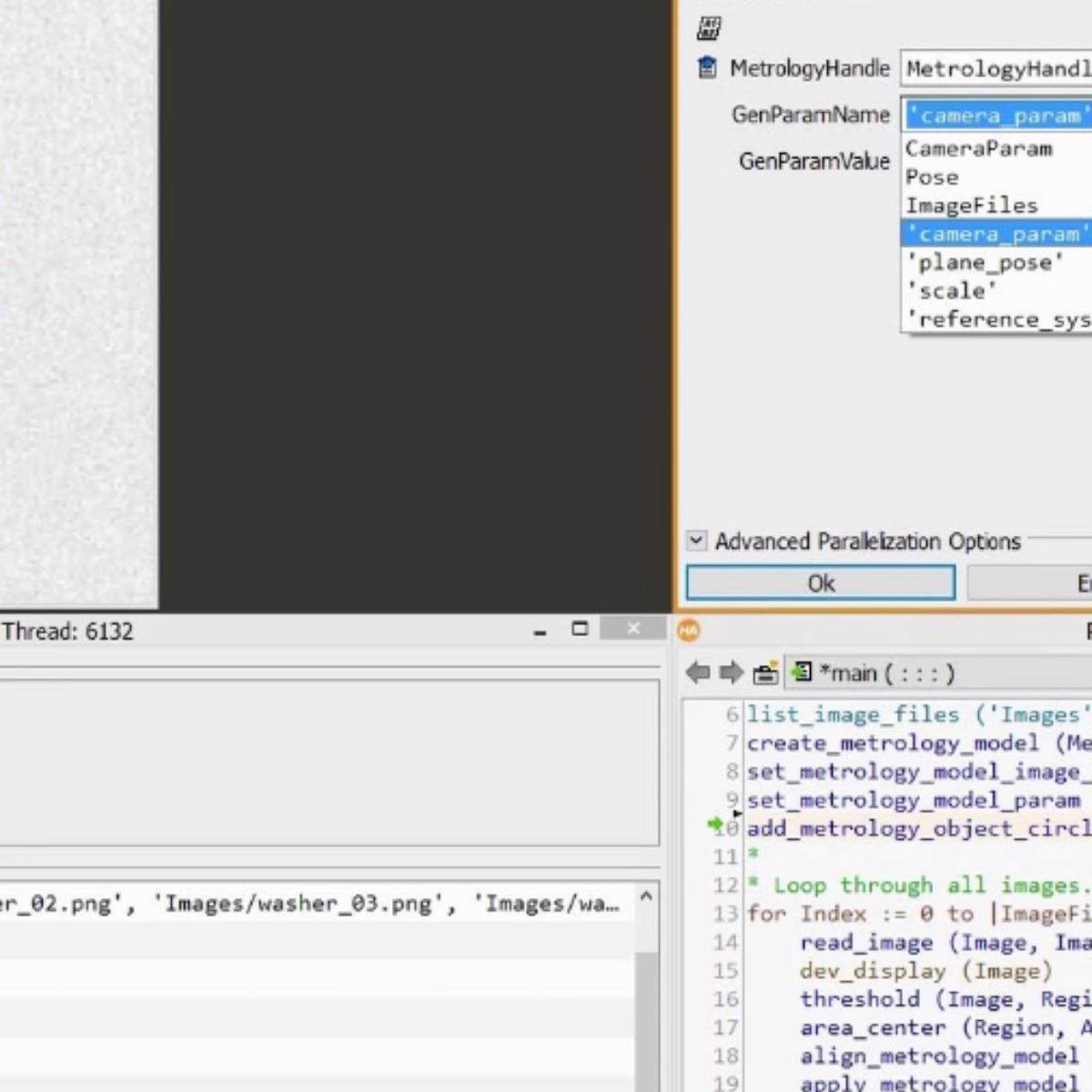
Task: Collapse Advanced Parallelization Options
Action: tap(696, 541)
